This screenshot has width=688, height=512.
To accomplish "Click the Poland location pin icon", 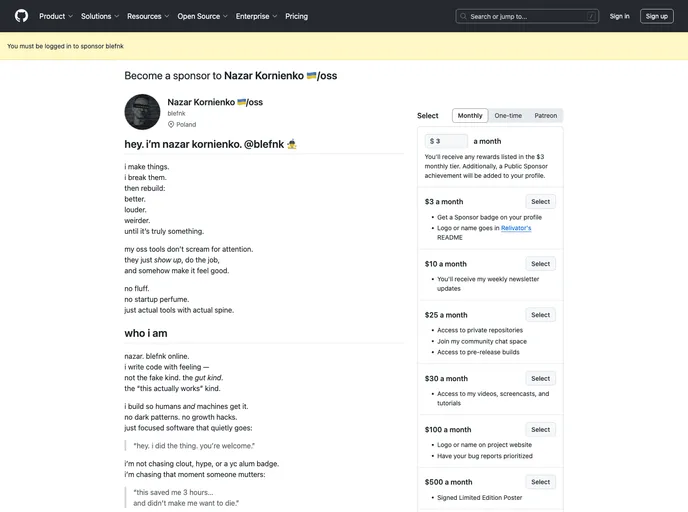I will [x=171, y=125].
